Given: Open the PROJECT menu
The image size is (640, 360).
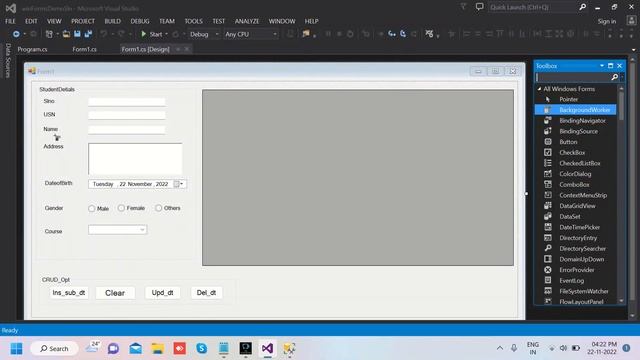Looking at the screenshot, I should (83, 21).
